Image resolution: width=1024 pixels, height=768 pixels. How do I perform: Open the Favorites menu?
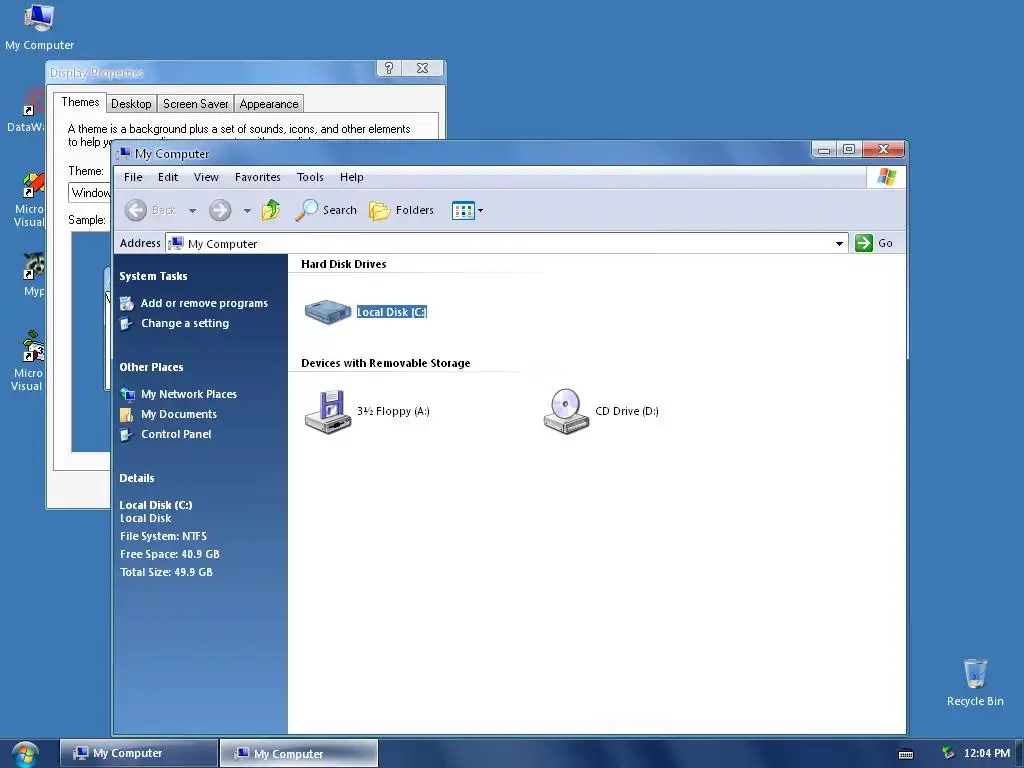(x=258, y=177)
